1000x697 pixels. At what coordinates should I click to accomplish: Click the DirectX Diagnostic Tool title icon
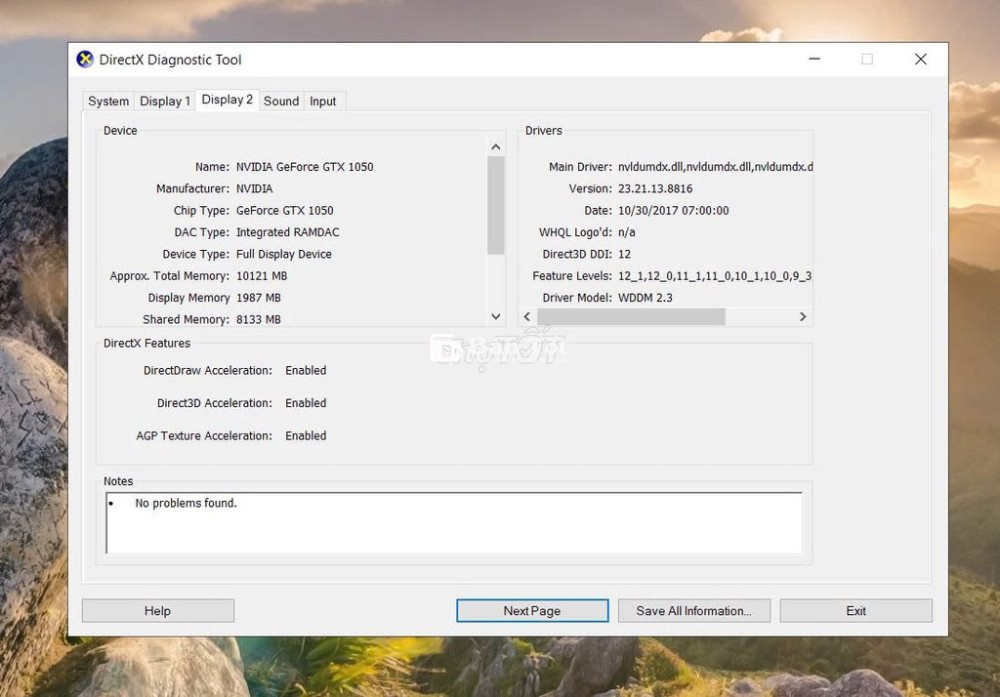(85, 59)
